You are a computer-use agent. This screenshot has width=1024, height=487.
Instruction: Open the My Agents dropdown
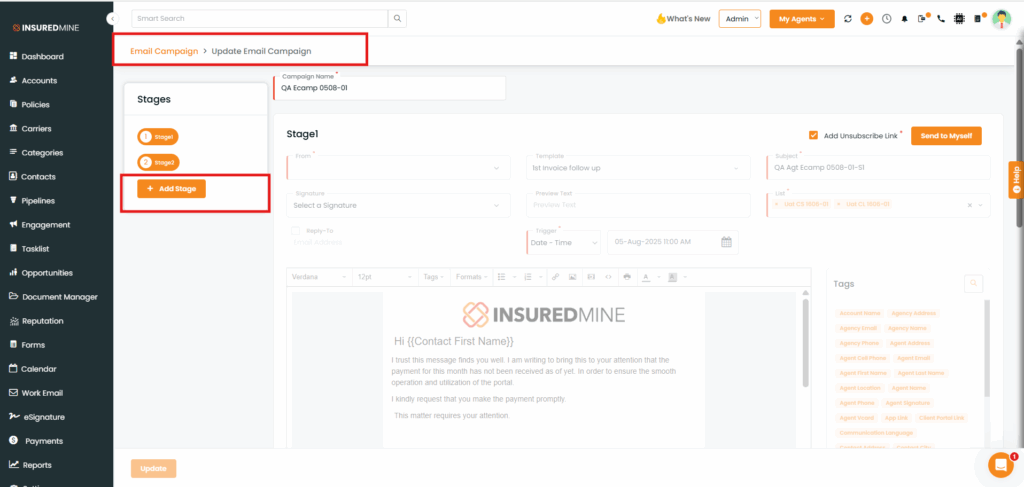801,19
